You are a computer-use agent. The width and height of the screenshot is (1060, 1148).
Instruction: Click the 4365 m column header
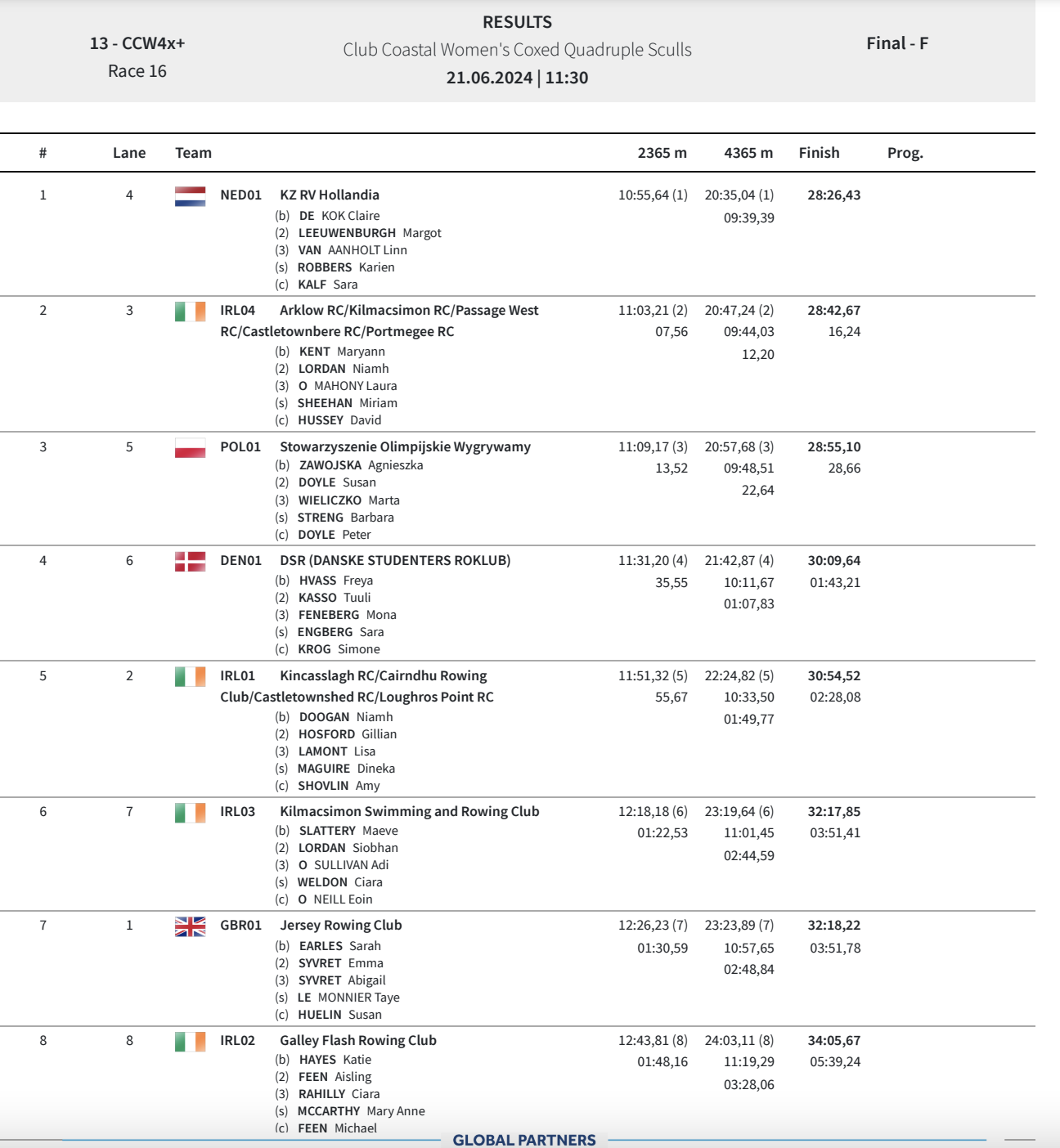point(748,153)
